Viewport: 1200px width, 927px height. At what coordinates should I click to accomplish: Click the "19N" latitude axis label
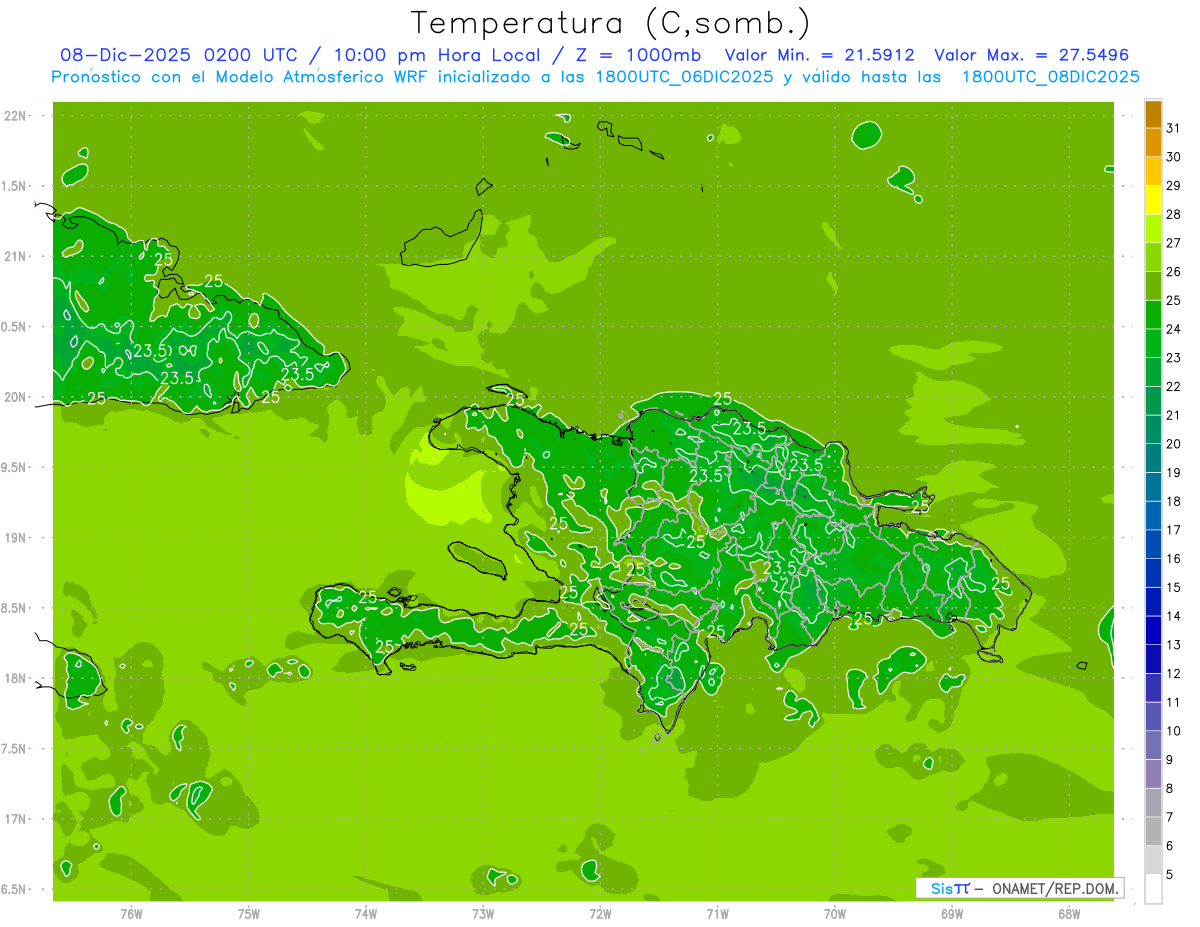(x=16, y=538)
